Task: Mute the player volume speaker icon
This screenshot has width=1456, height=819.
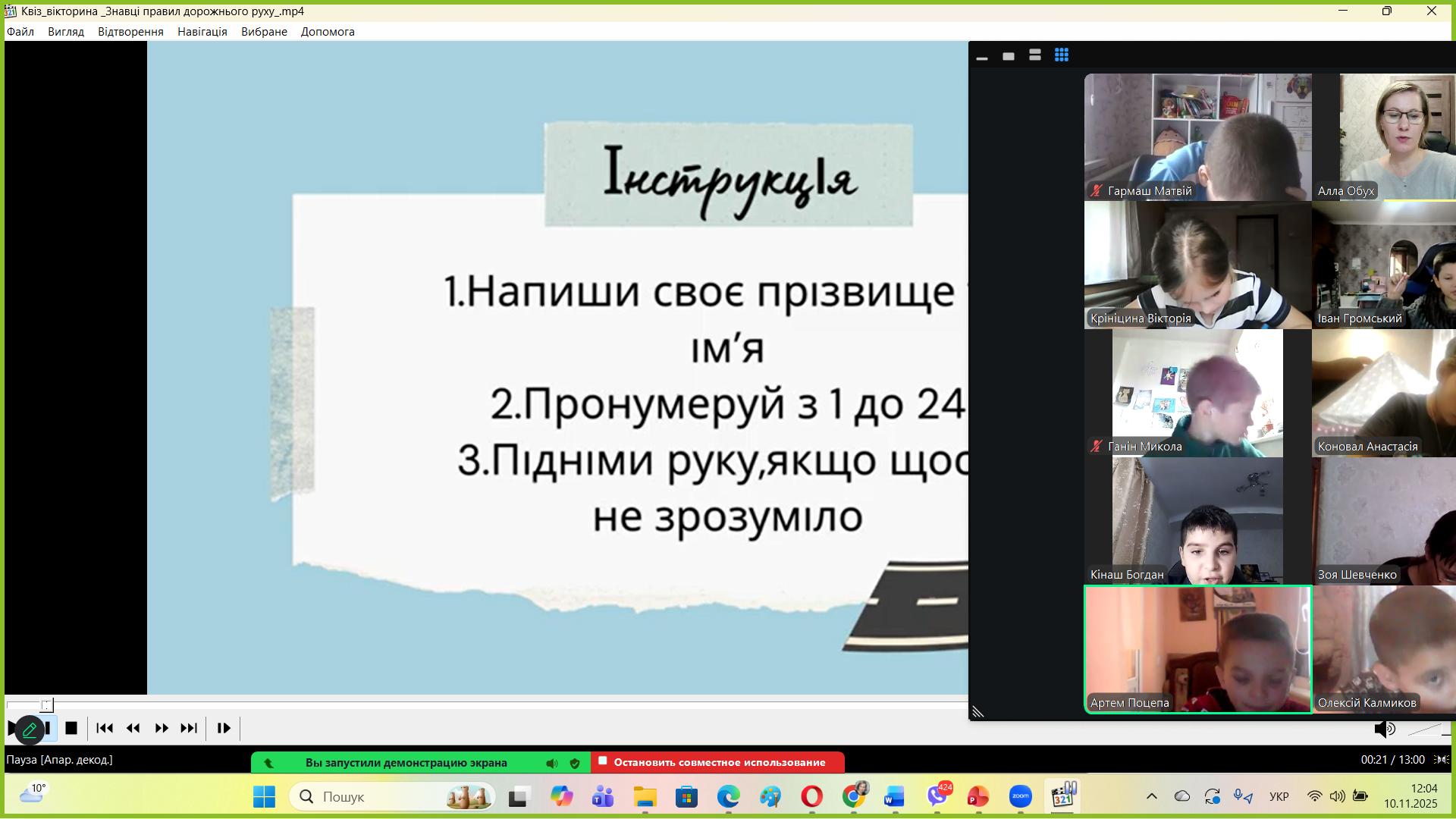Action: click(1384, 730)
